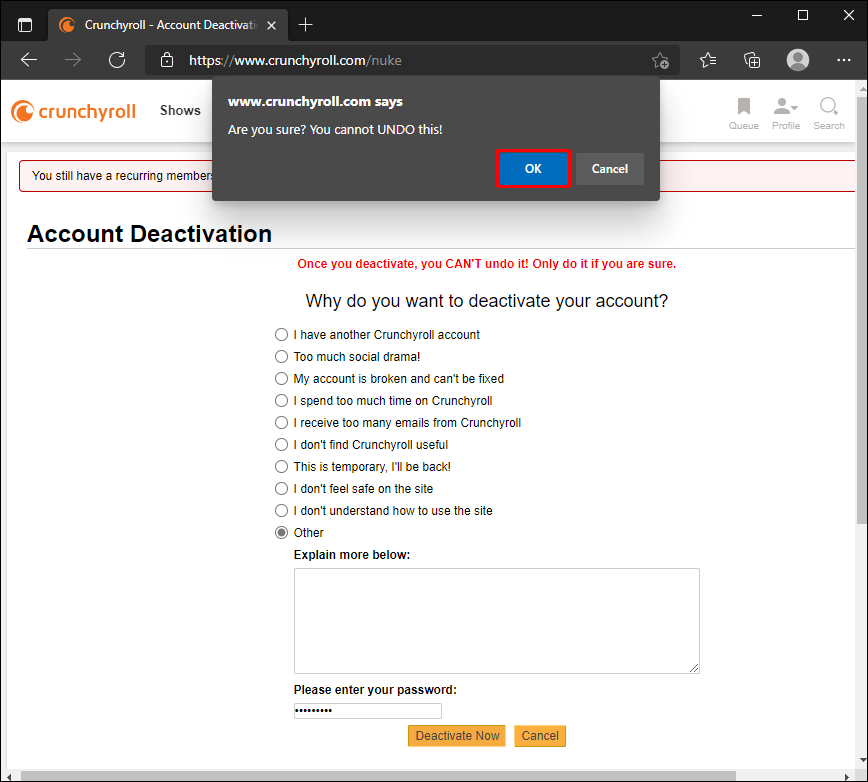Screen dimensions: 868x782
Task: Click the Crunchyroll Account Deactivation tab
Action: (169, 25)
